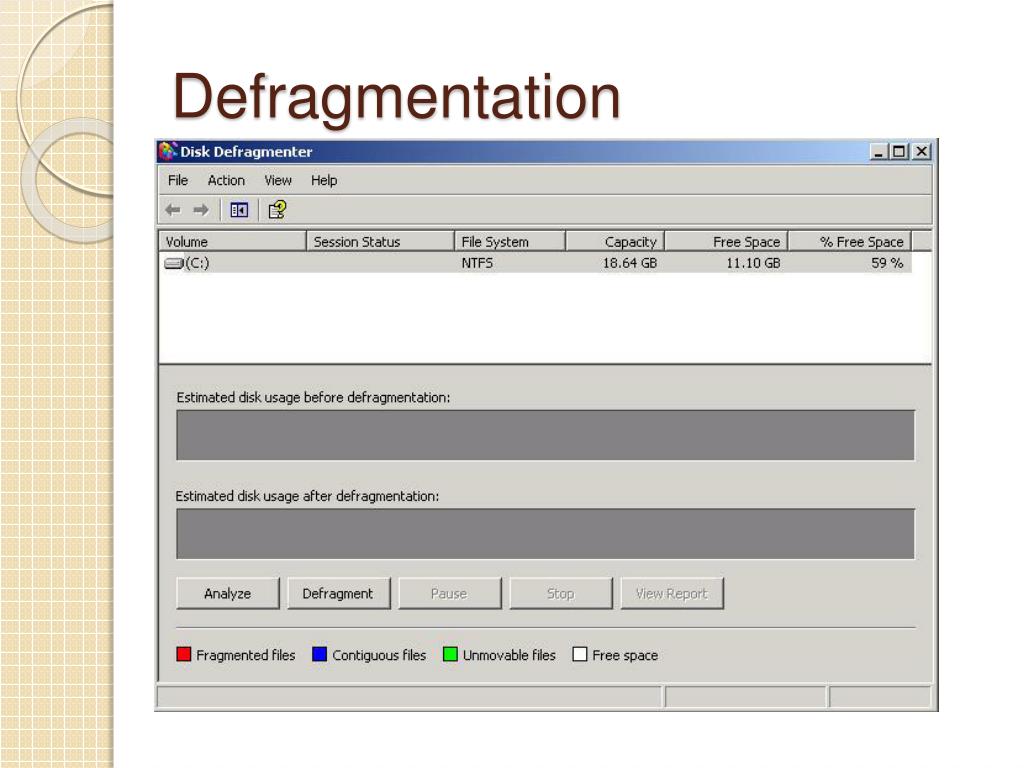
Task: Click the disk usage before defragmentation bar
Action: click(x=545, y=435)
